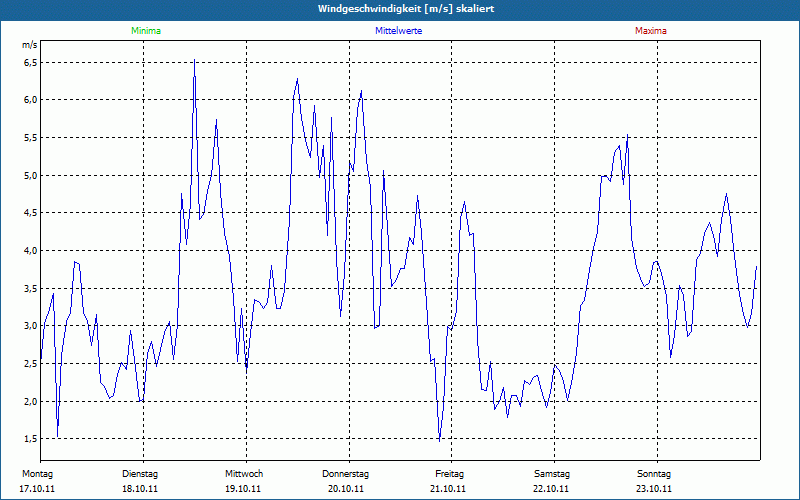Click the 5,0 y-axis value
This screenshot has height=500, width=800.
click(31, 176)
